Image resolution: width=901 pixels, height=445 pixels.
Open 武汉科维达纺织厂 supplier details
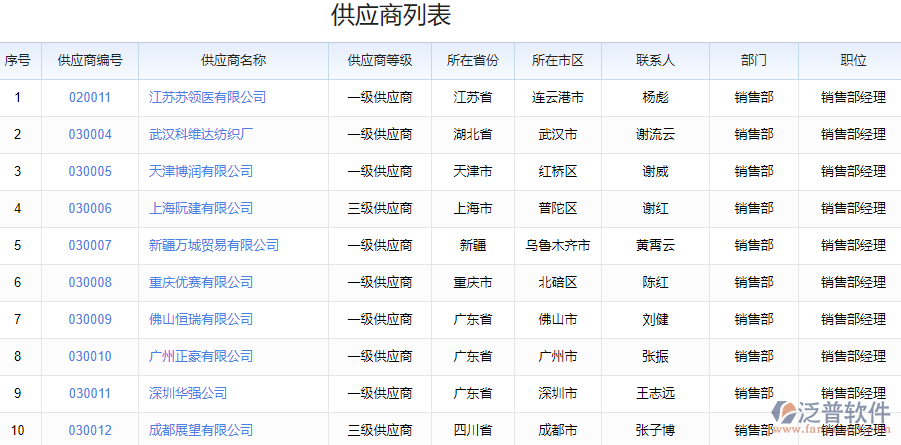201,135
